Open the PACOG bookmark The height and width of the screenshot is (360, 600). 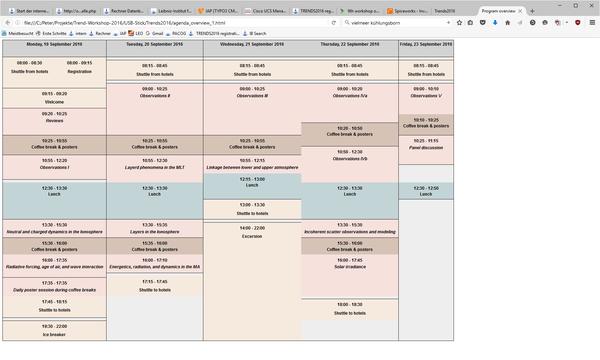[x=176, y=34]
